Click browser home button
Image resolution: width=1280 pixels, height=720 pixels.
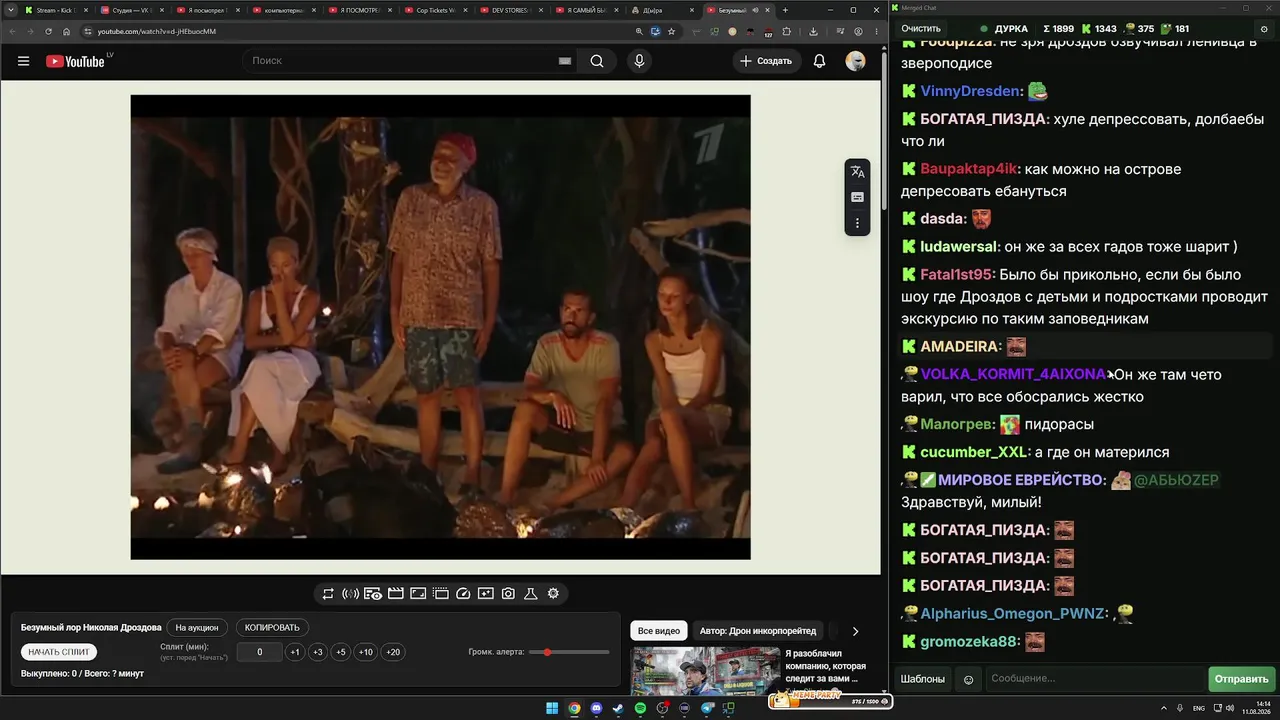tap(67, 31)
